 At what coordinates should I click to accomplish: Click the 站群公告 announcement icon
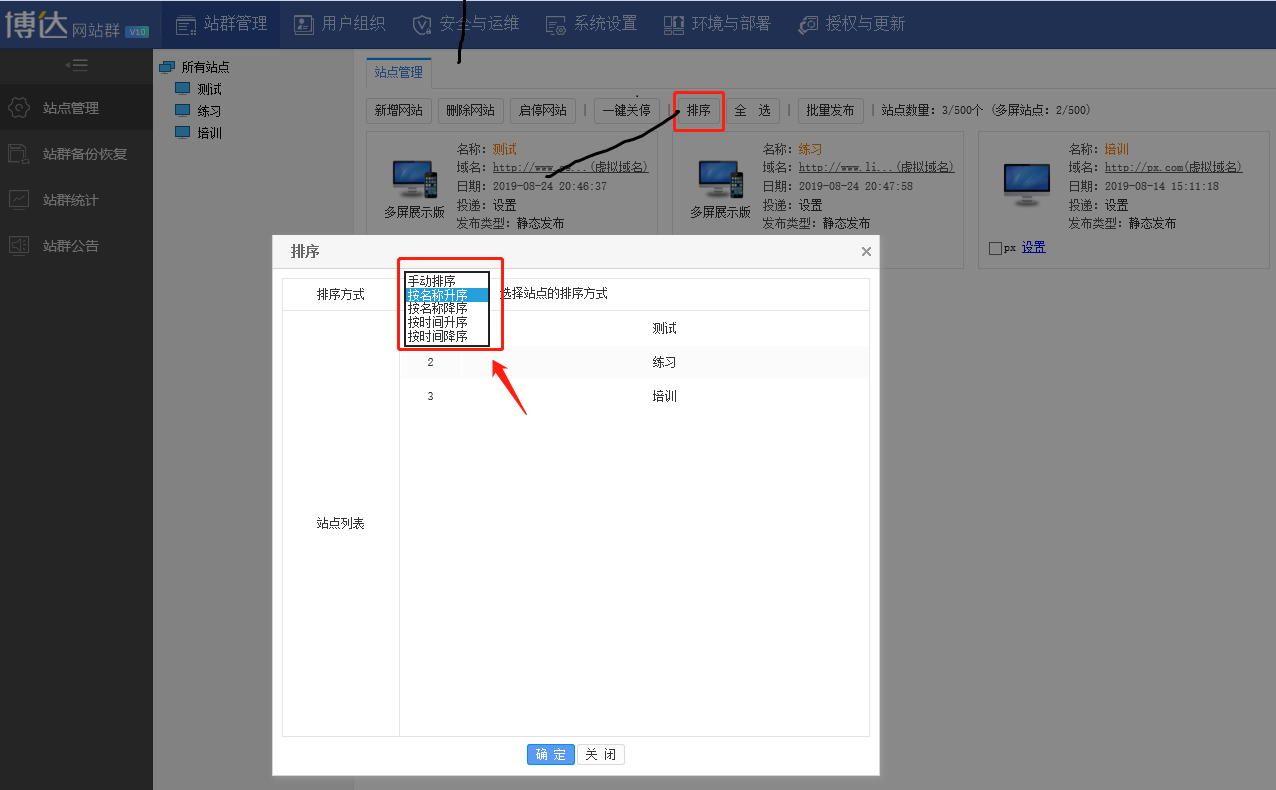[x=18, y=246]
